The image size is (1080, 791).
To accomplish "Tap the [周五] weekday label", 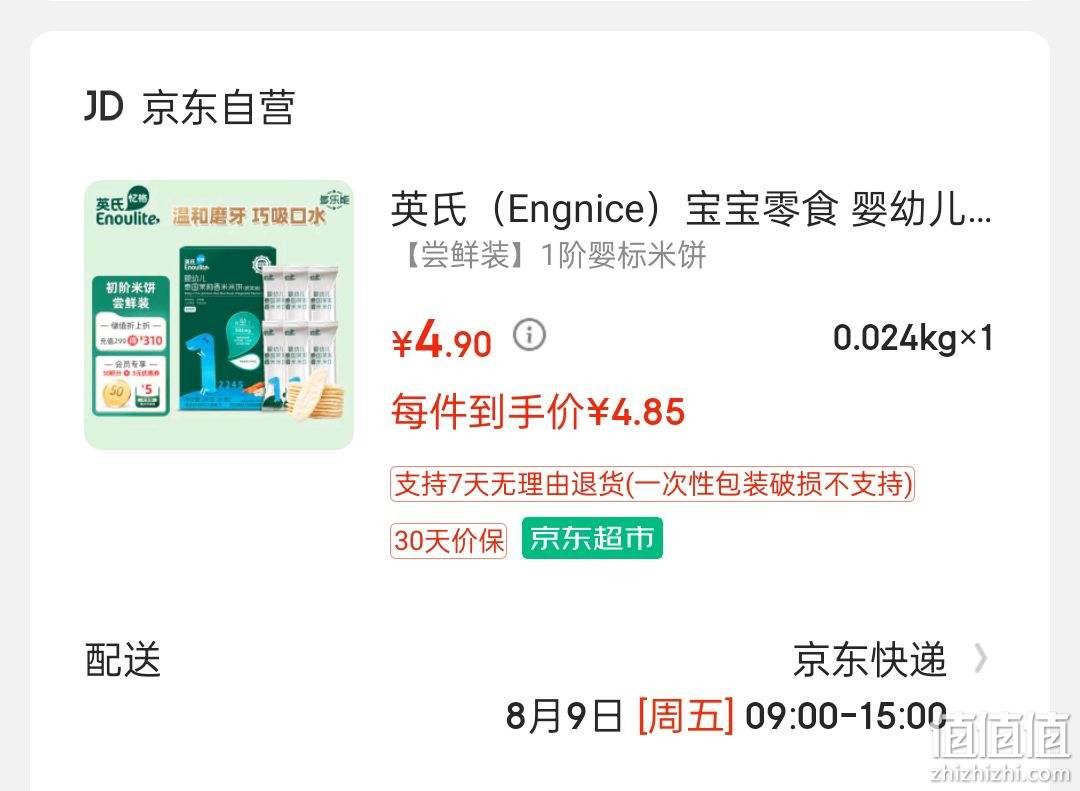I will 686,716.
